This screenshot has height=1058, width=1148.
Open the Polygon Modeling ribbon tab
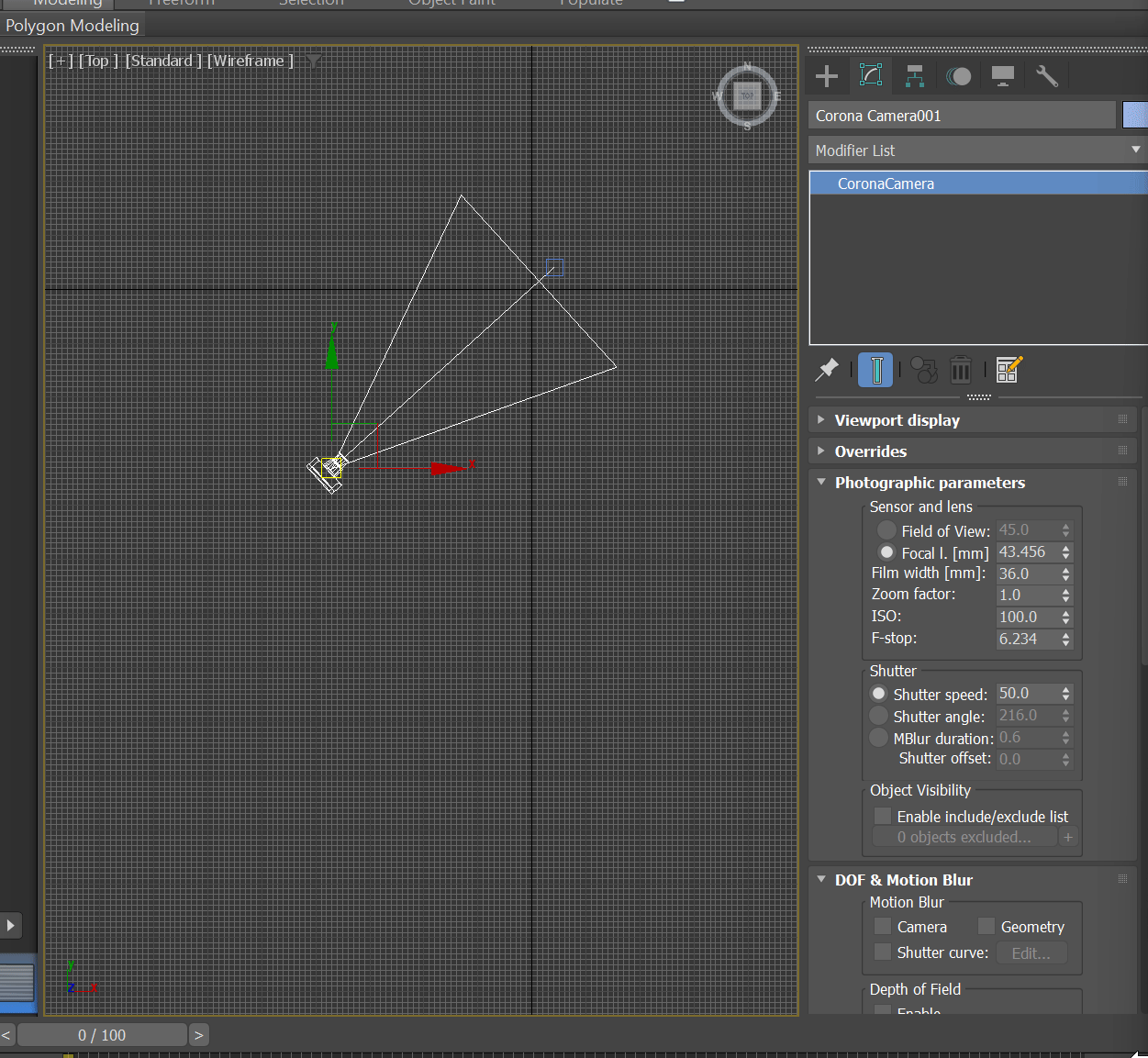[72, 26]
